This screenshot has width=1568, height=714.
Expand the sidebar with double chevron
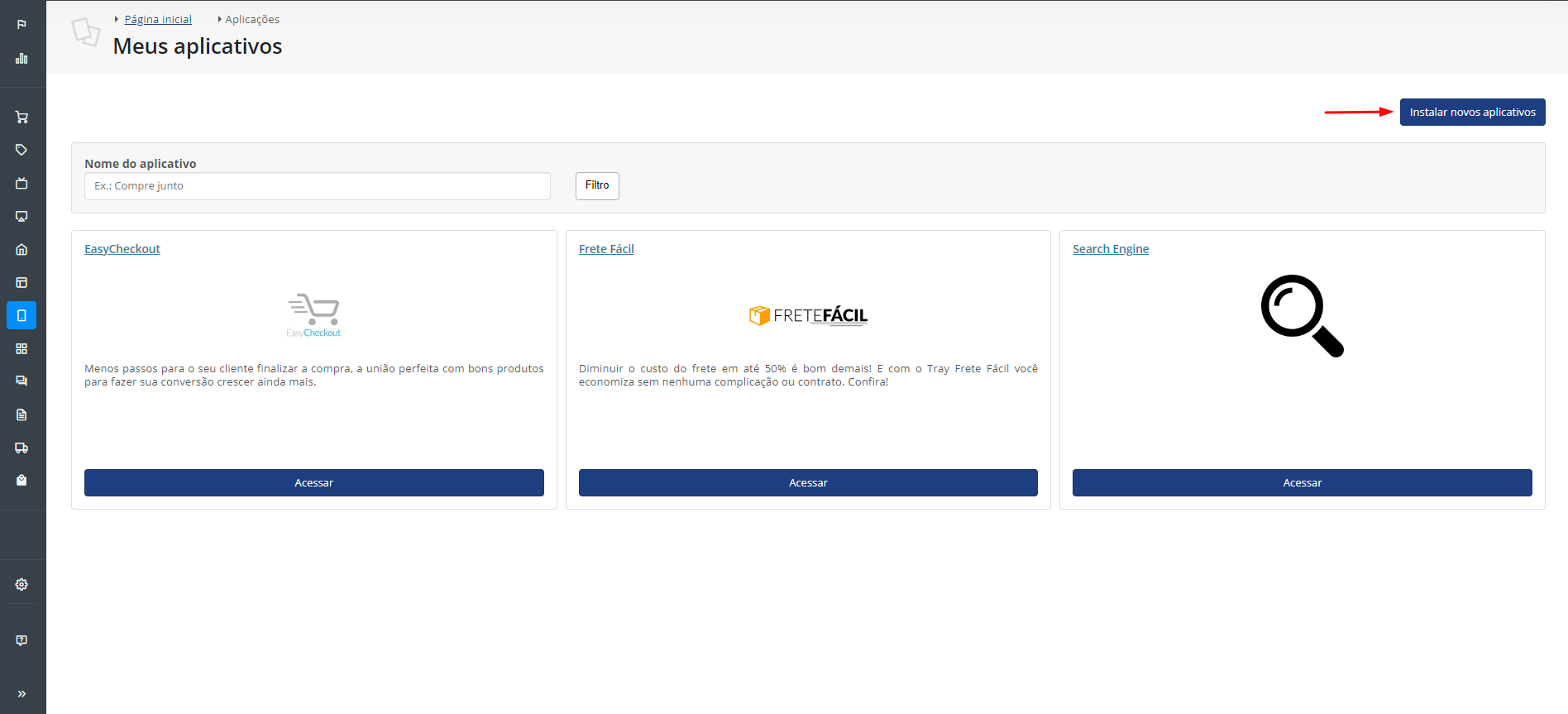coord(22,693)
